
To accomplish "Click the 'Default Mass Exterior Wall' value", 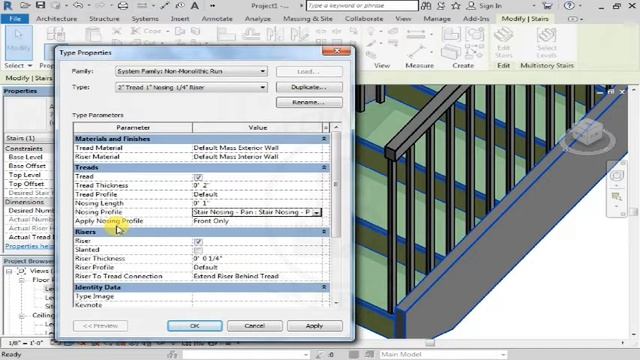I will [x=236, y=148].
